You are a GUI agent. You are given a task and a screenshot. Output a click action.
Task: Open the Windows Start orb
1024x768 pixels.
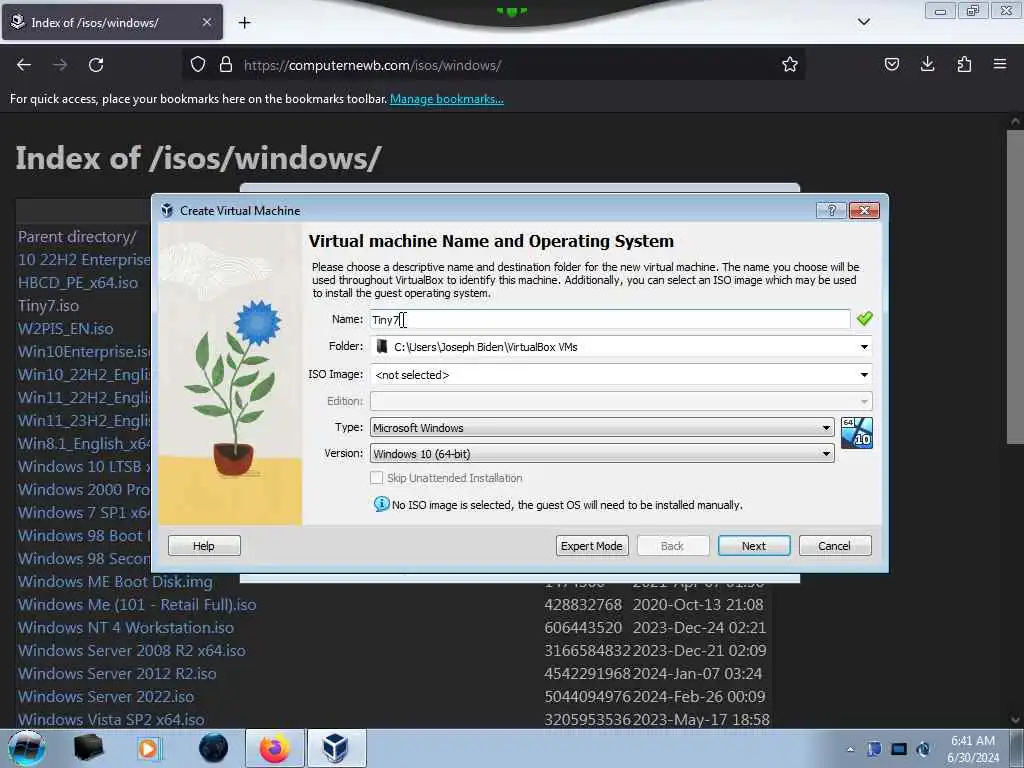point(27,748)
